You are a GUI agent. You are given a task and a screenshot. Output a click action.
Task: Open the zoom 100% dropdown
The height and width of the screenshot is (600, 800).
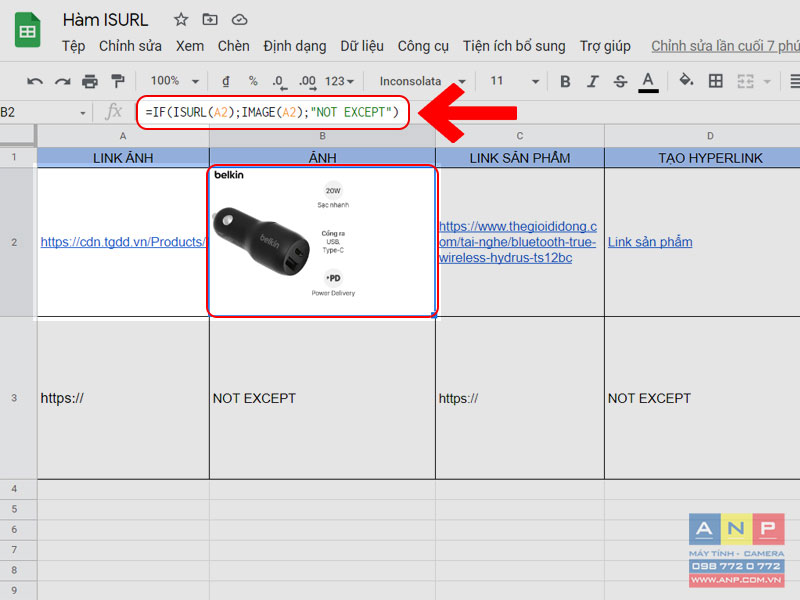tap(174, 81)
